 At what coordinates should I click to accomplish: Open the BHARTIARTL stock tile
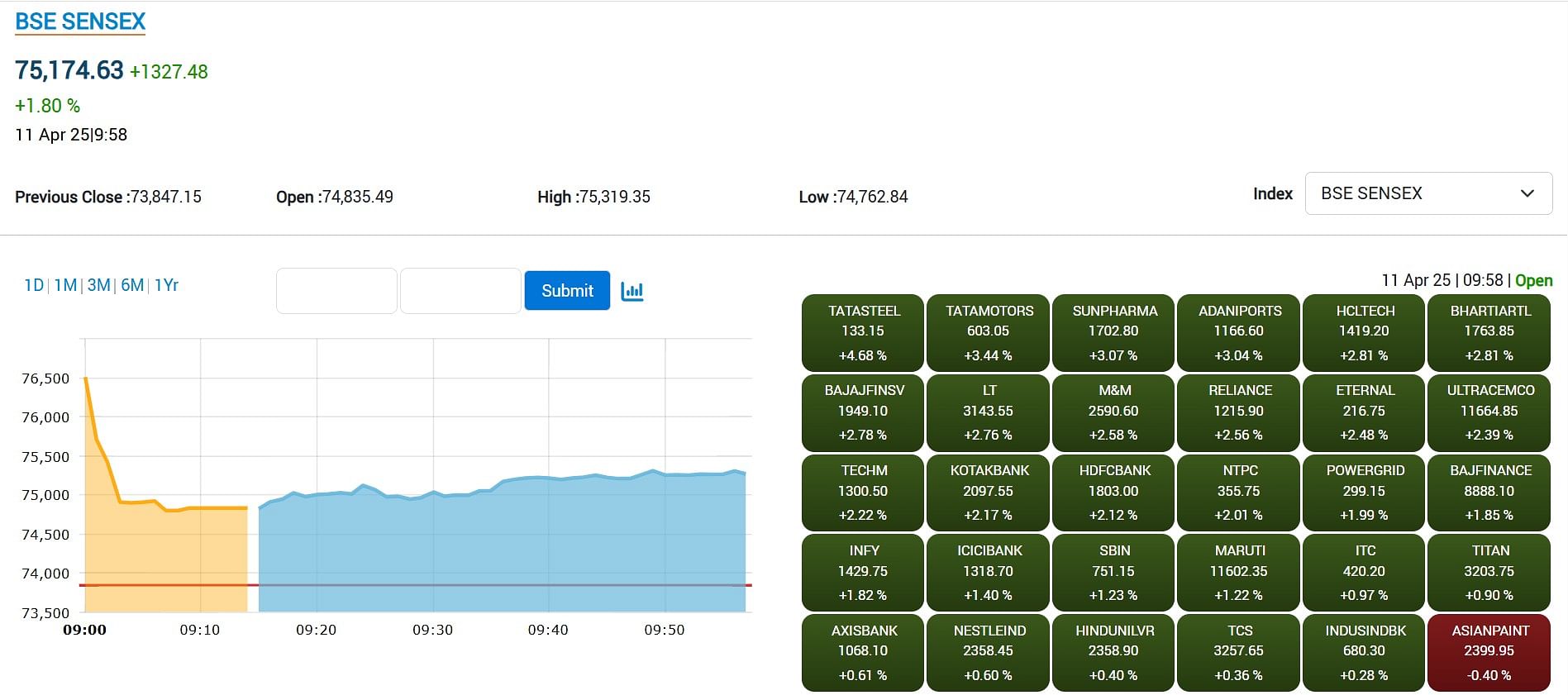(x=1489, y=333)
